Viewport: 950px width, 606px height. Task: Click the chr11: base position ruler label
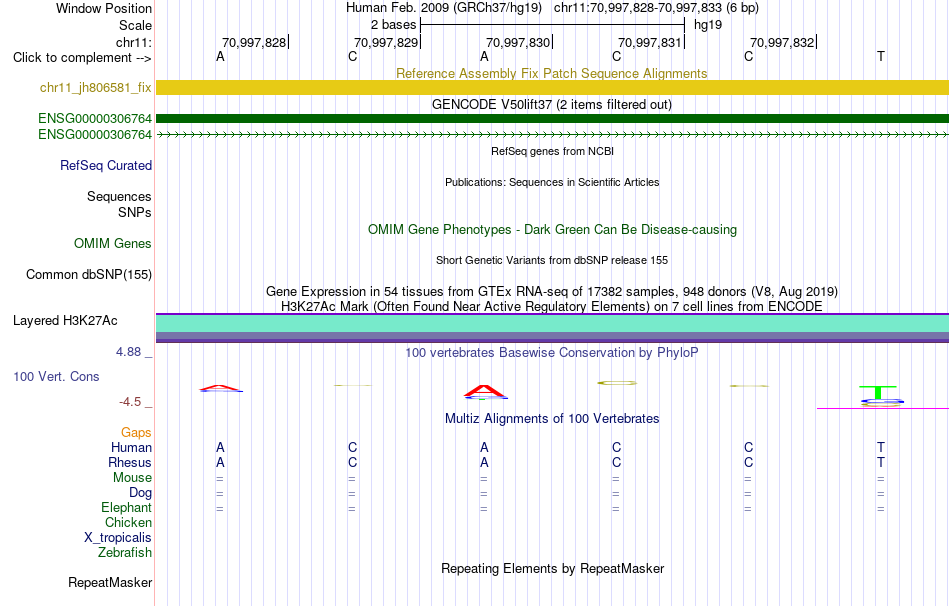(x=134, y=42)
